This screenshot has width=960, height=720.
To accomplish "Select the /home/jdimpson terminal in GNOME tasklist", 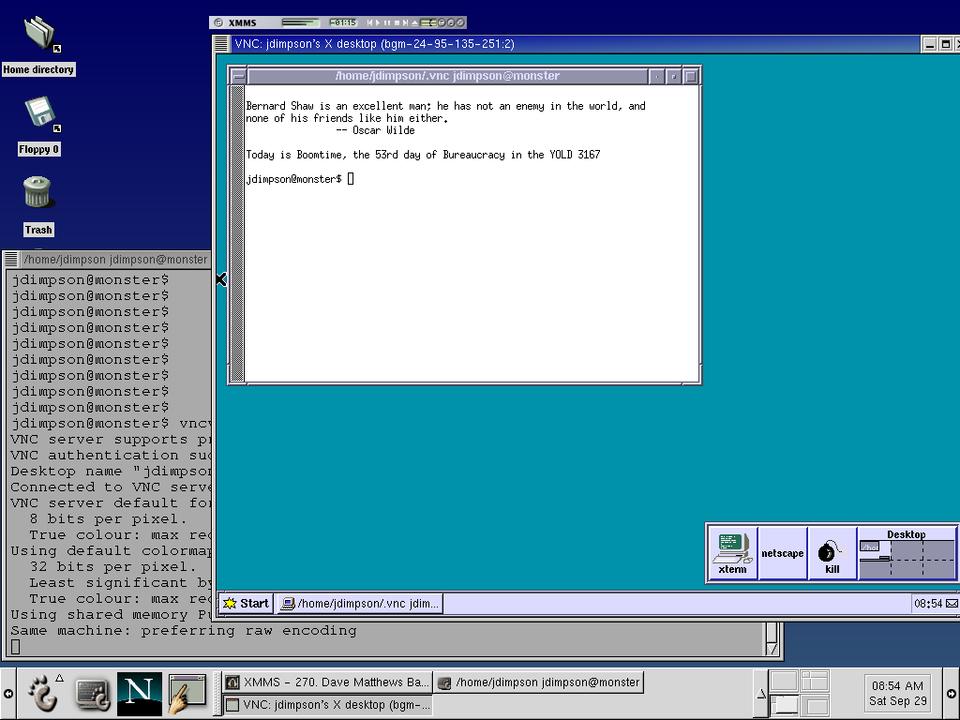I will point(540,682).
